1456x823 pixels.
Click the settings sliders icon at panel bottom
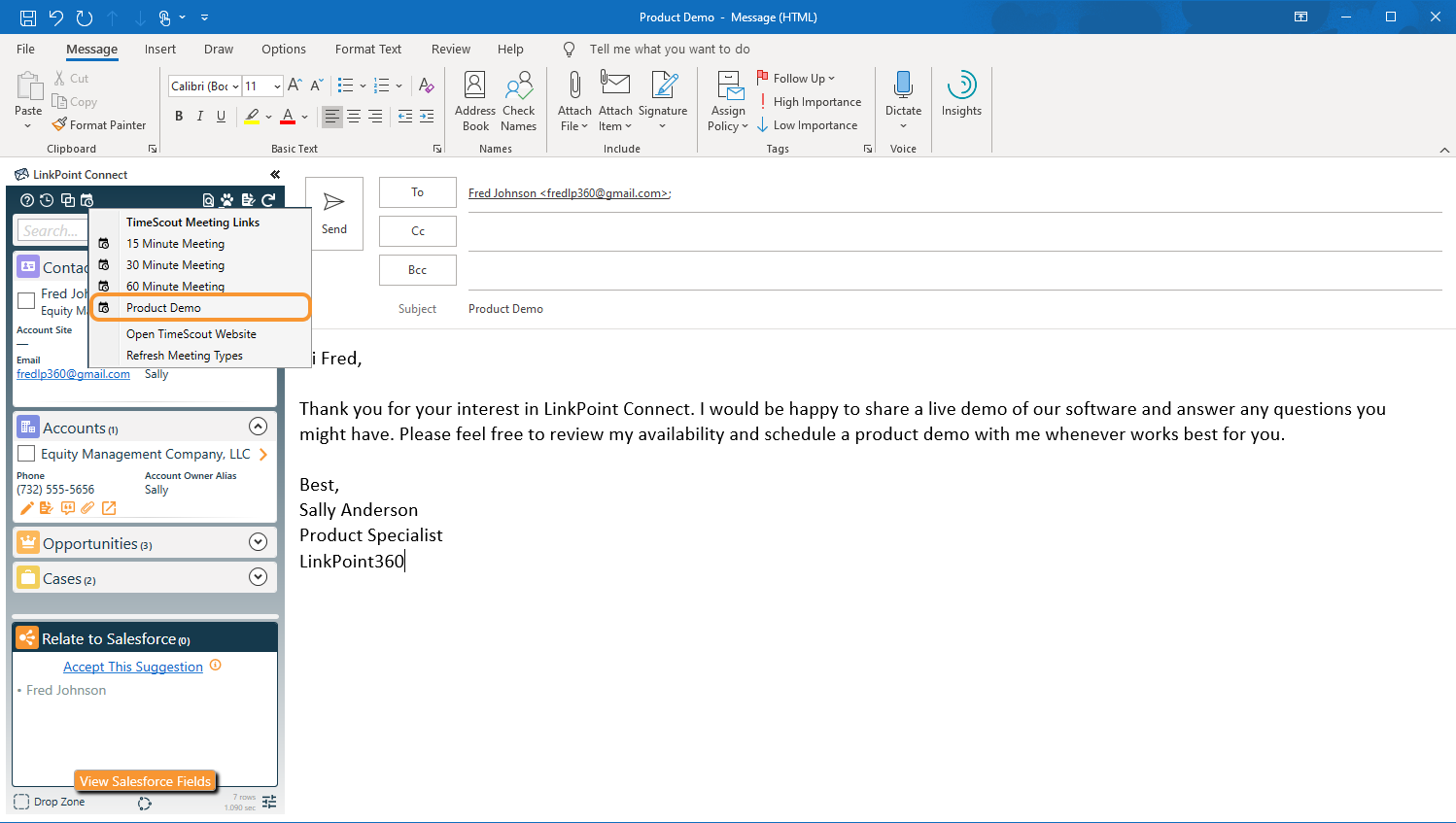(x=269, y=802)
